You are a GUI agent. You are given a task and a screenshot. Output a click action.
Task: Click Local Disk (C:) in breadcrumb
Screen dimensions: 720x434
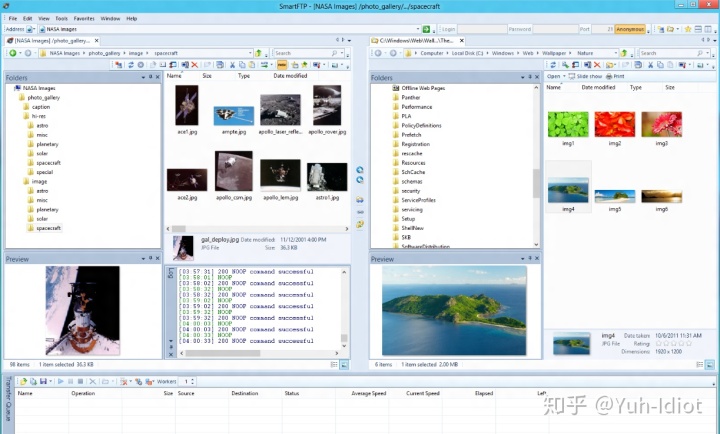(467, 53)
